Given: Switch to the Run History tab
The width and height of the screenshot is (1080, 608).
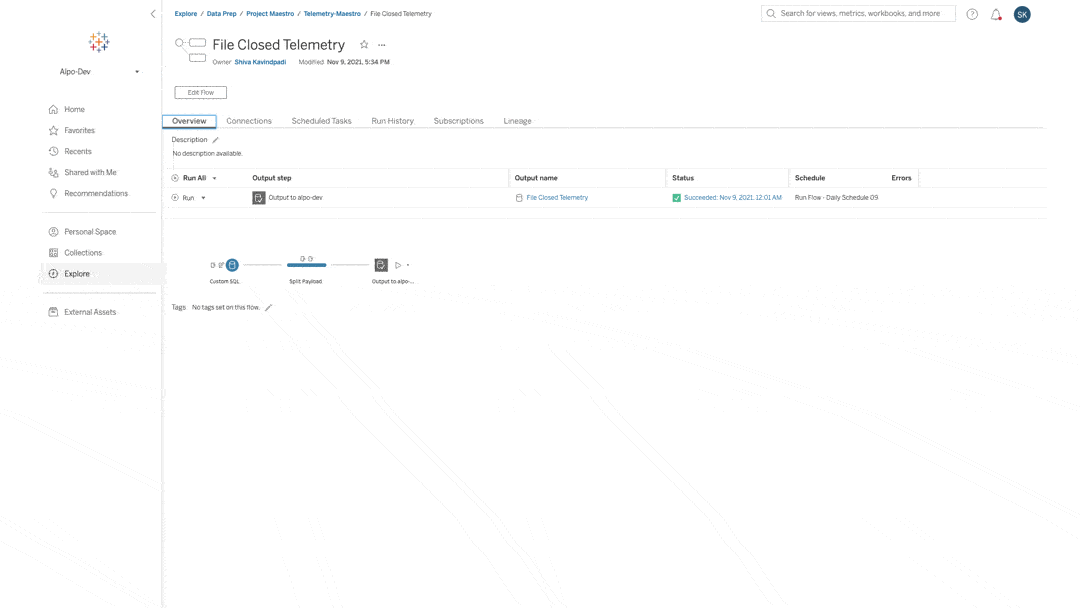Looking at the screenshot, I should tap(393, 121).
